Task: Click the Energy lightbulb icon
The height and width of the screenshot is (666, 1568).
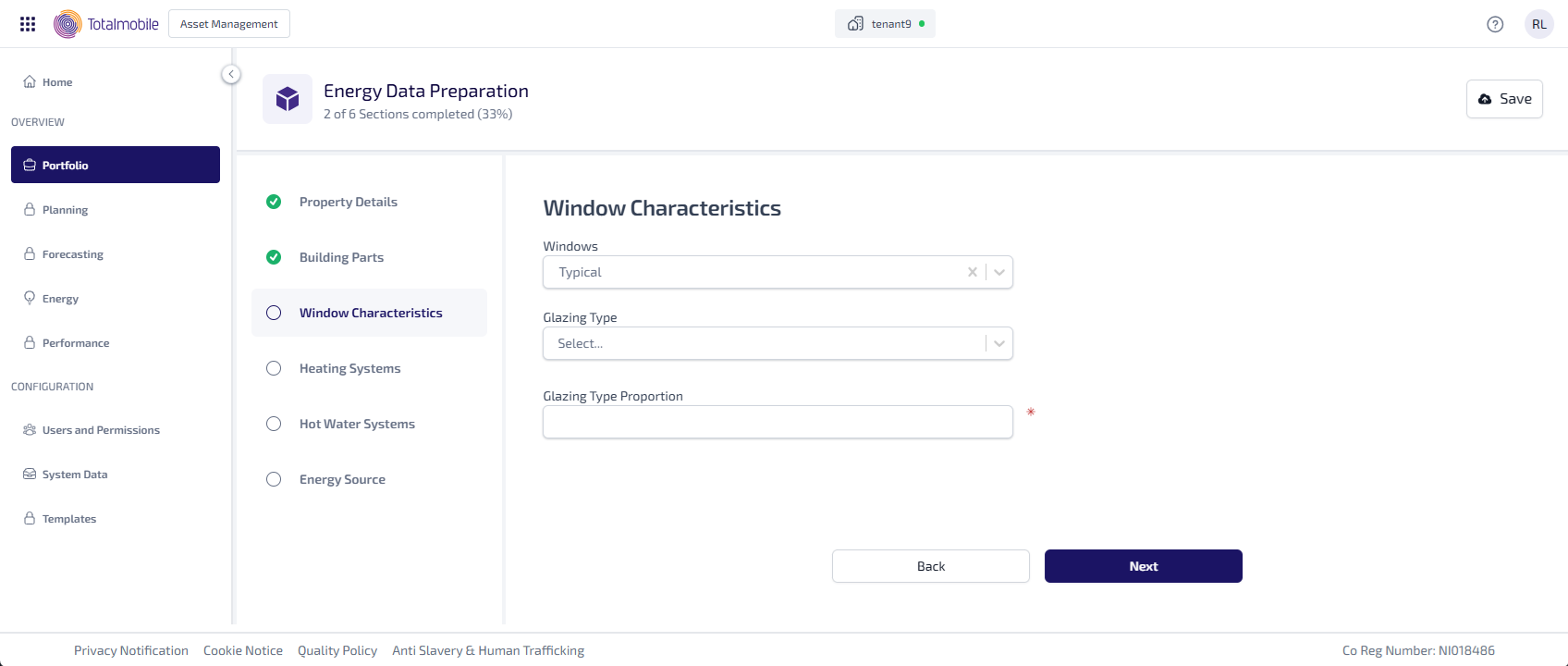Action: (30, 298)
